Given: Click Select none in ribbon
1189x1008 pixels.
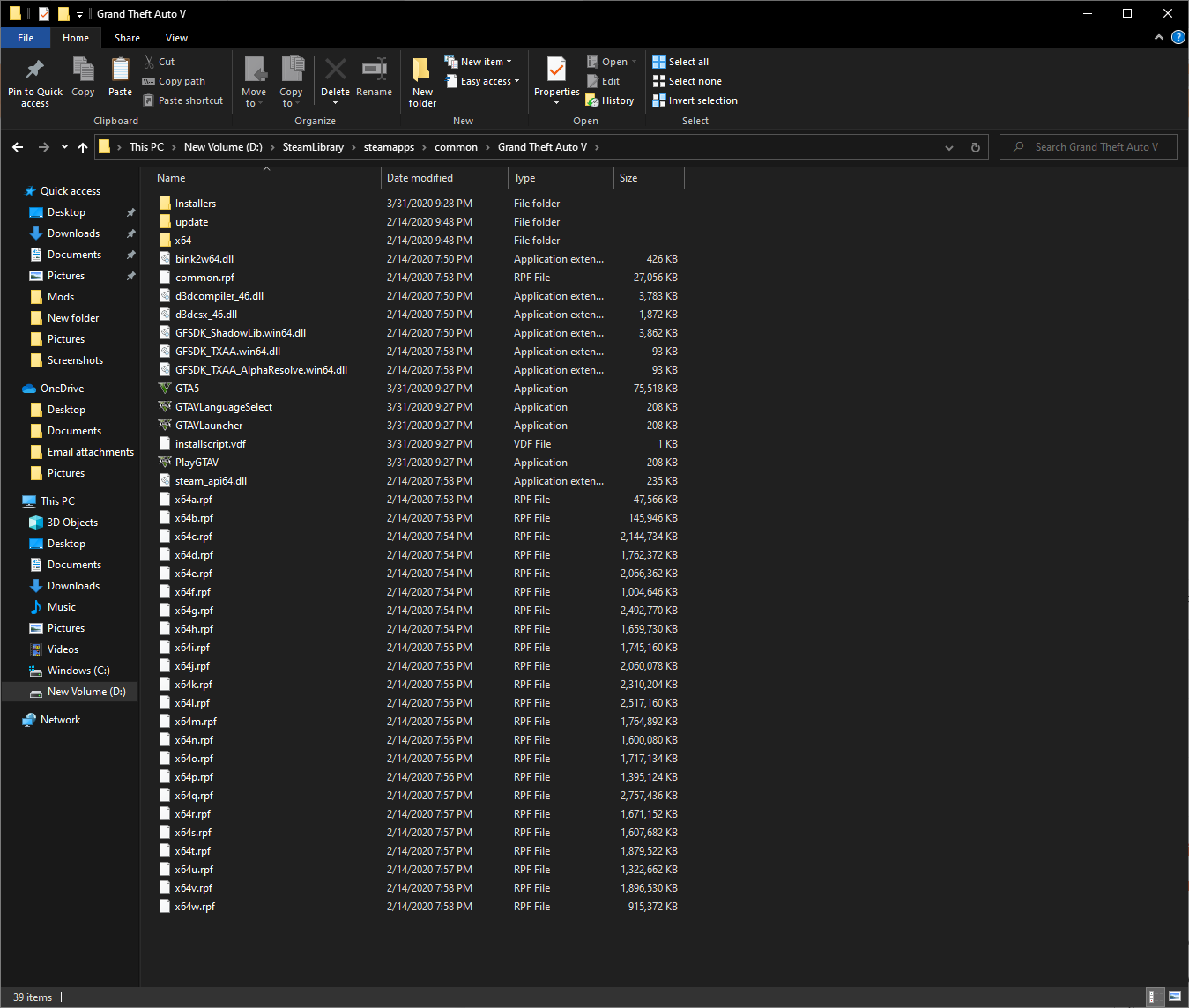Looking at the screenshot, I should (x=687, y=81).
